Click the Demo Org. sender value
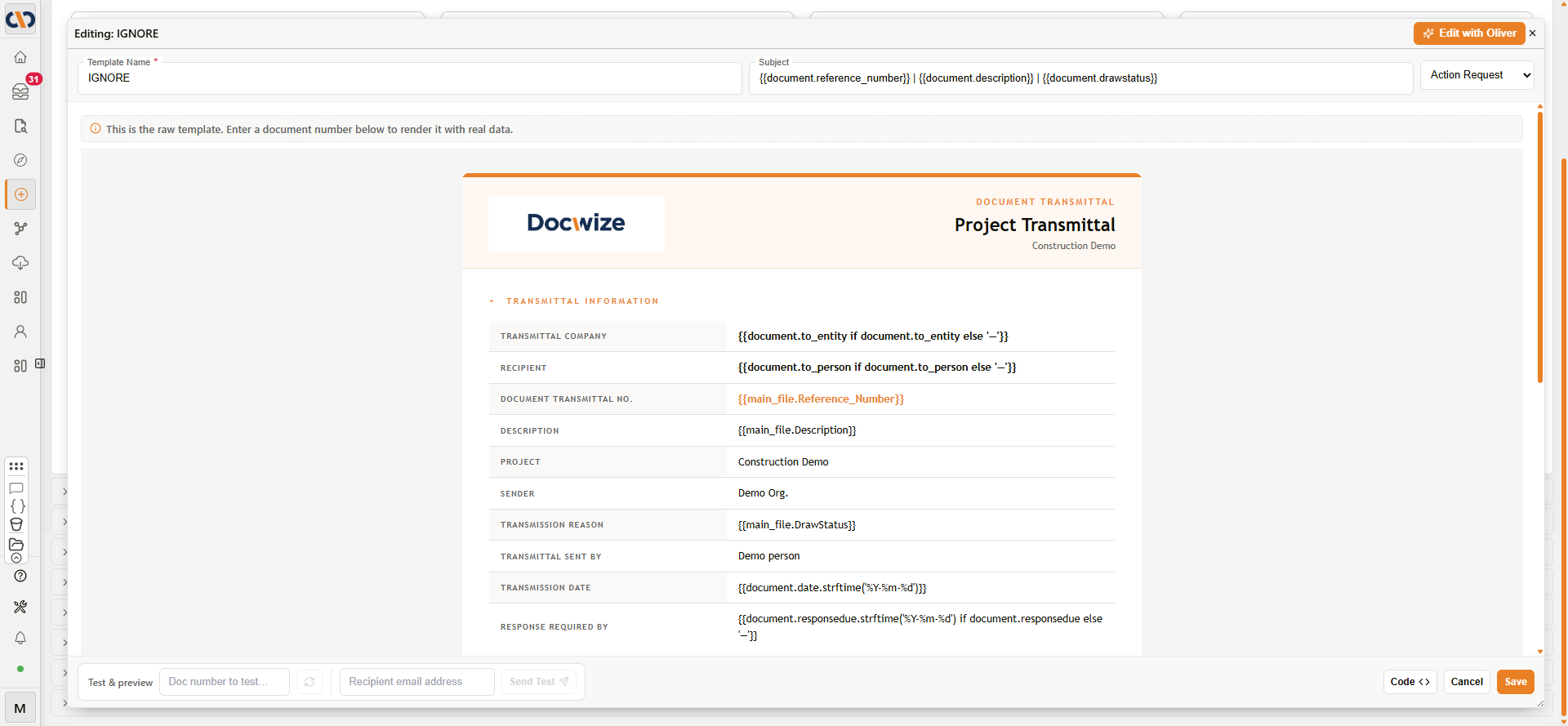This screenshot has height=726, width=1568. click(763, 493)
